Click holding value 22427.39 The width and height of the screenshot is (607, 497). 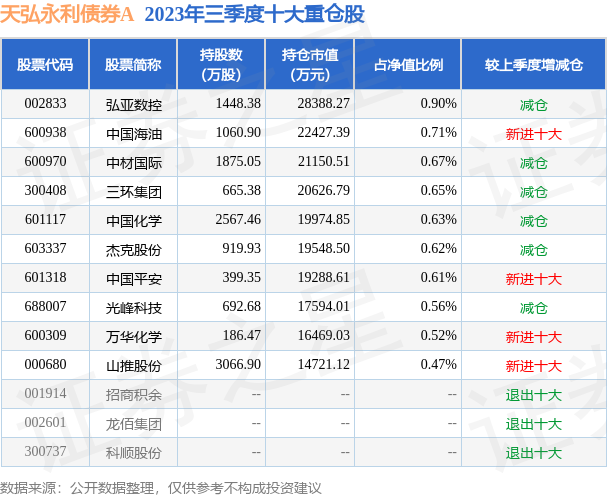click(324, 132)
